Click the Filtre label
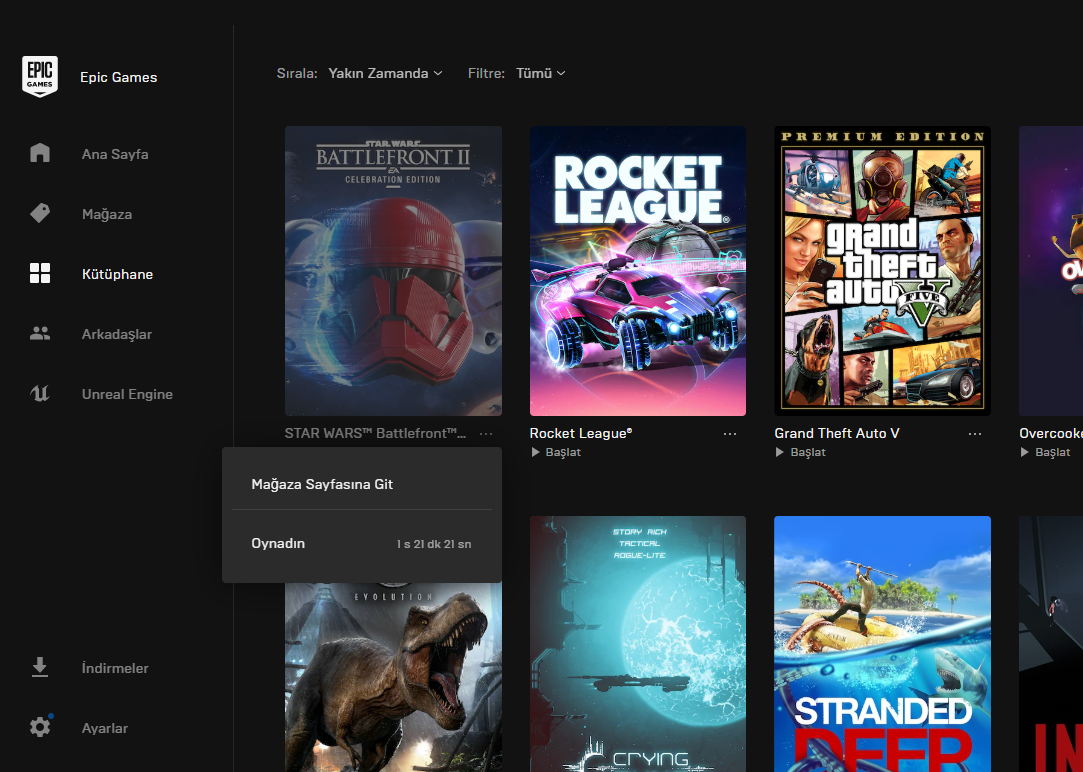The width and height of the screenshot is (1083, 772). point(486,73)
